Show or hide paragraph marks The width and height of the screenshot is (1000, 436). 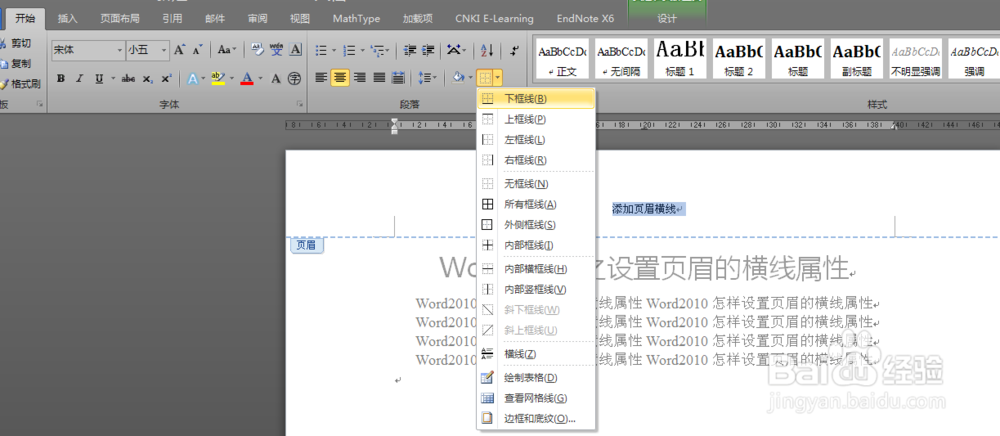tap(515, 50)
